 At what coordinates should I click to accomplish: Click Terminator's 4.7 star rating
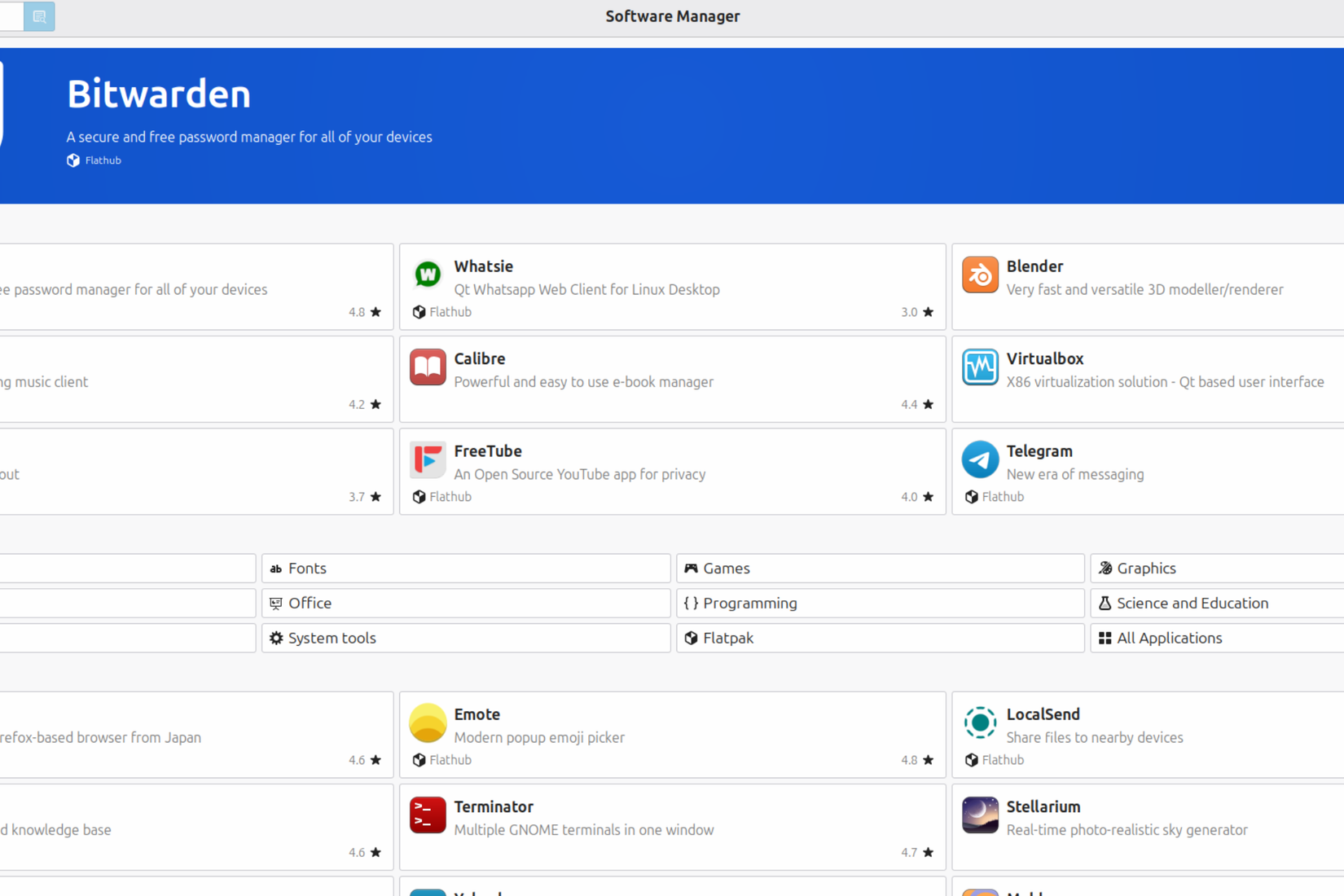click(917, 853)
